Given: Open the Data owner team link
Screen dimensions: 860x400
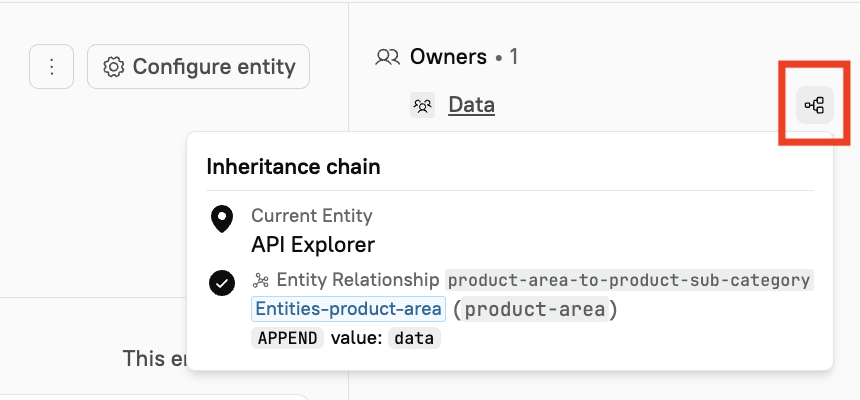Looking at the screenshot, I should [471, 105].
